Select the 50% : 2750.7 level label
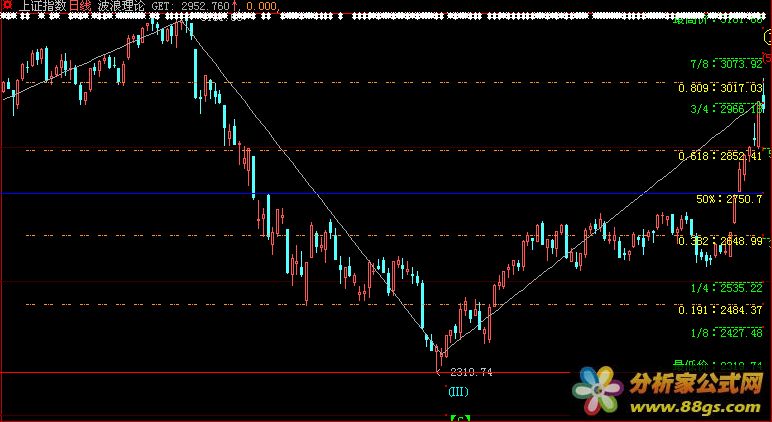Image resolution: width=772 pixels, height=422 pixels. pyautogui.click(x=729, y=199)
